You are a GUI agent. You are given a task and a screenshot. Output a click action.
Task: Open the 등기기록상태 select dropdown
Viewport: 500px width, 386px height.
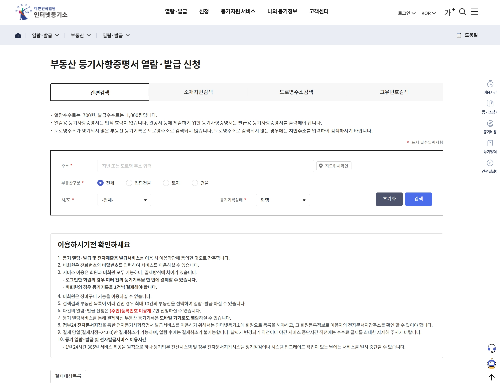click(283, 200)
